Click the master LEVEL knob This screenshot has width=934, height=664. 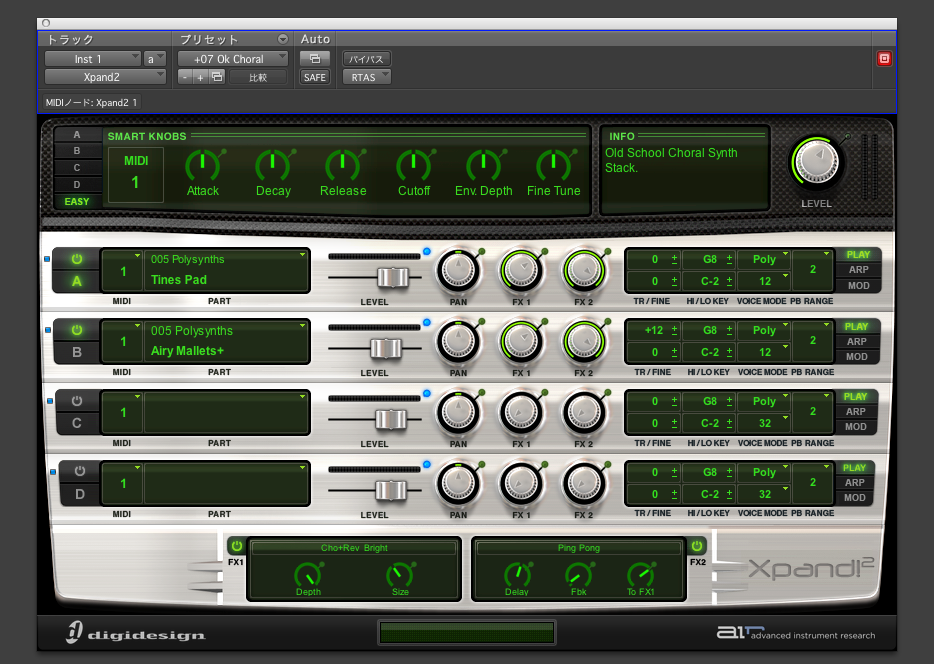(817, 162)
